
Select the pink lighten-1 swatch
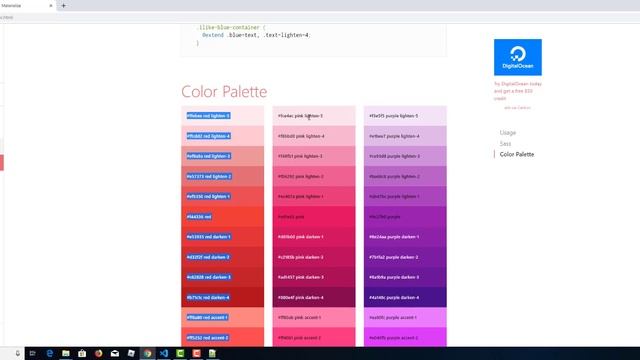(x=314, y=196)
